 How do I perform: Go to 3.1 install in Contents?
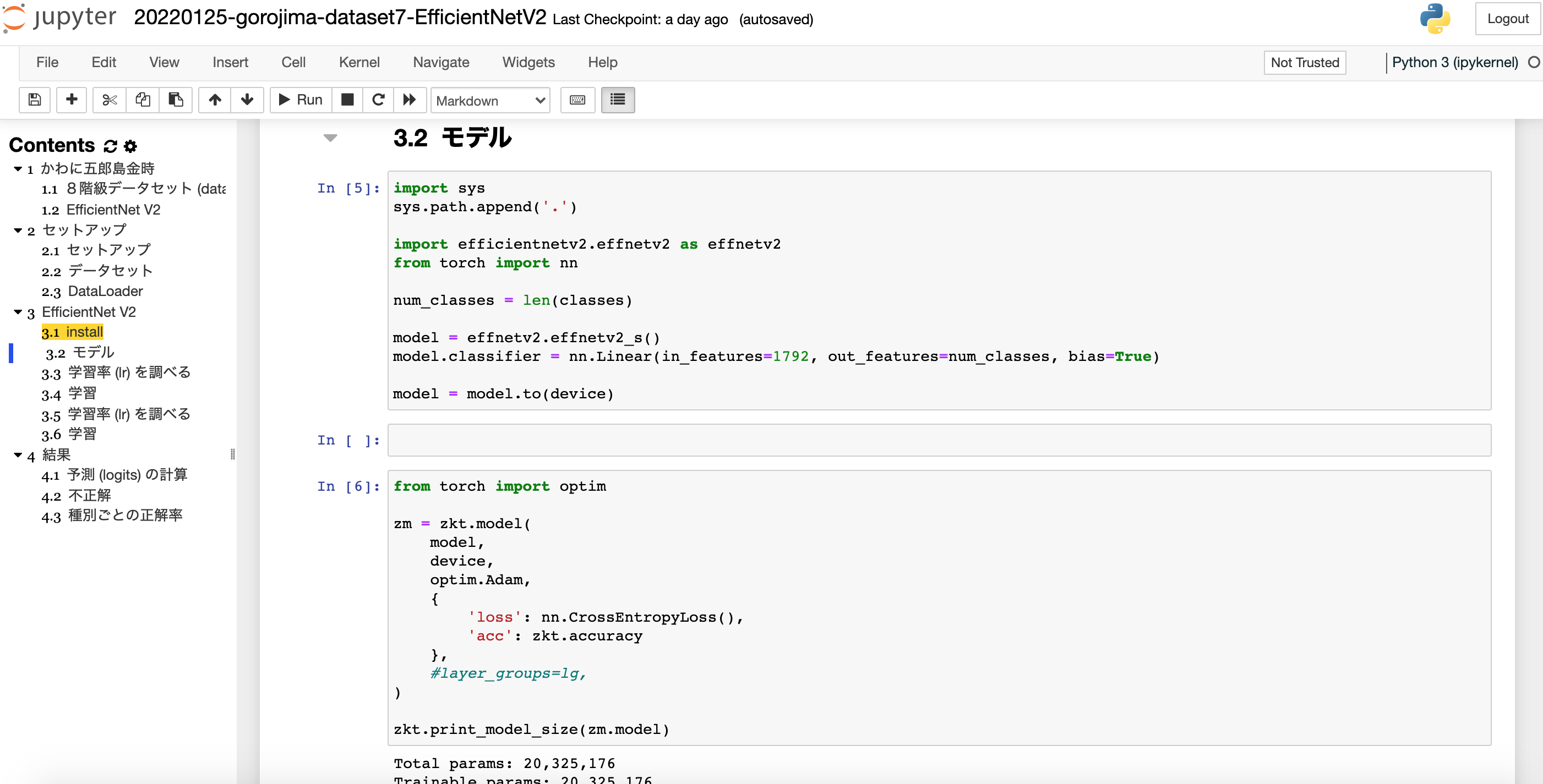pos(72,332)
